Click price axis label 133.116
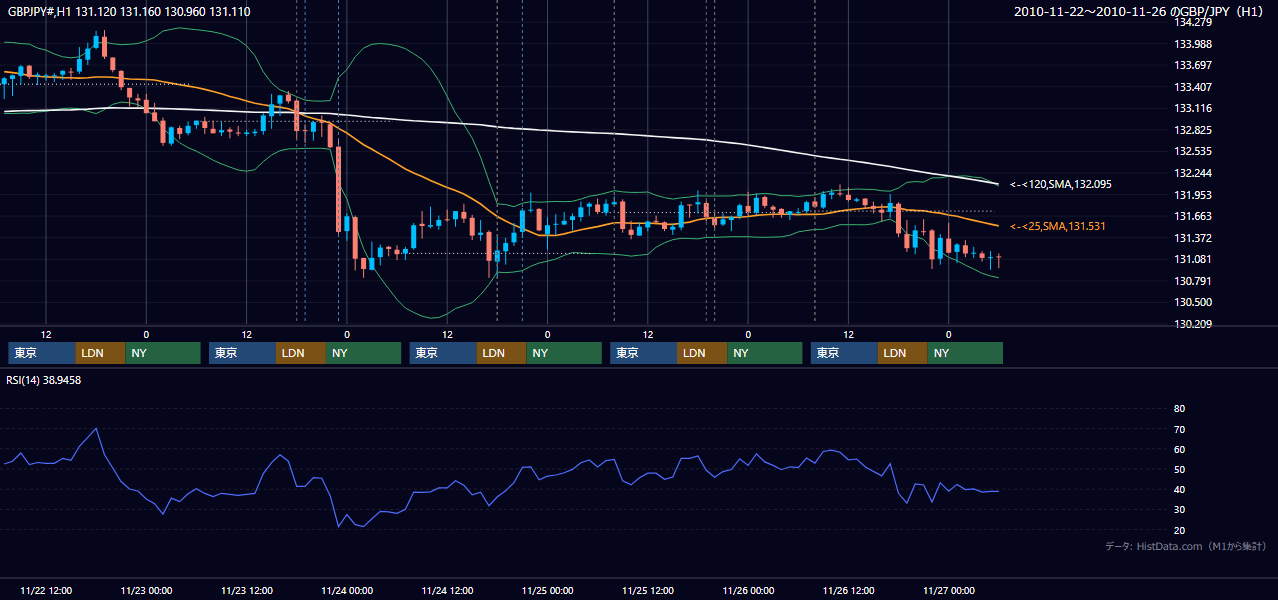The image size is (1278, 600). [x=1192, y=108]
